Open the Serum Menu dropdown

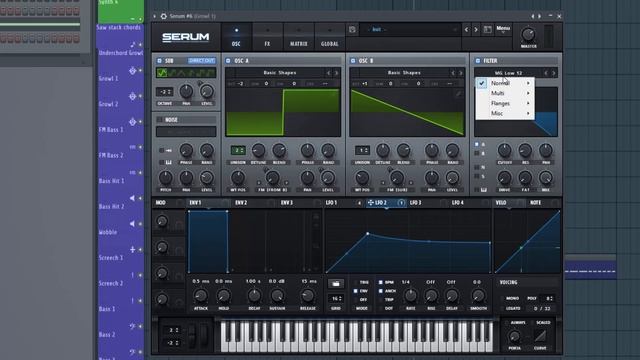point(503,29)
